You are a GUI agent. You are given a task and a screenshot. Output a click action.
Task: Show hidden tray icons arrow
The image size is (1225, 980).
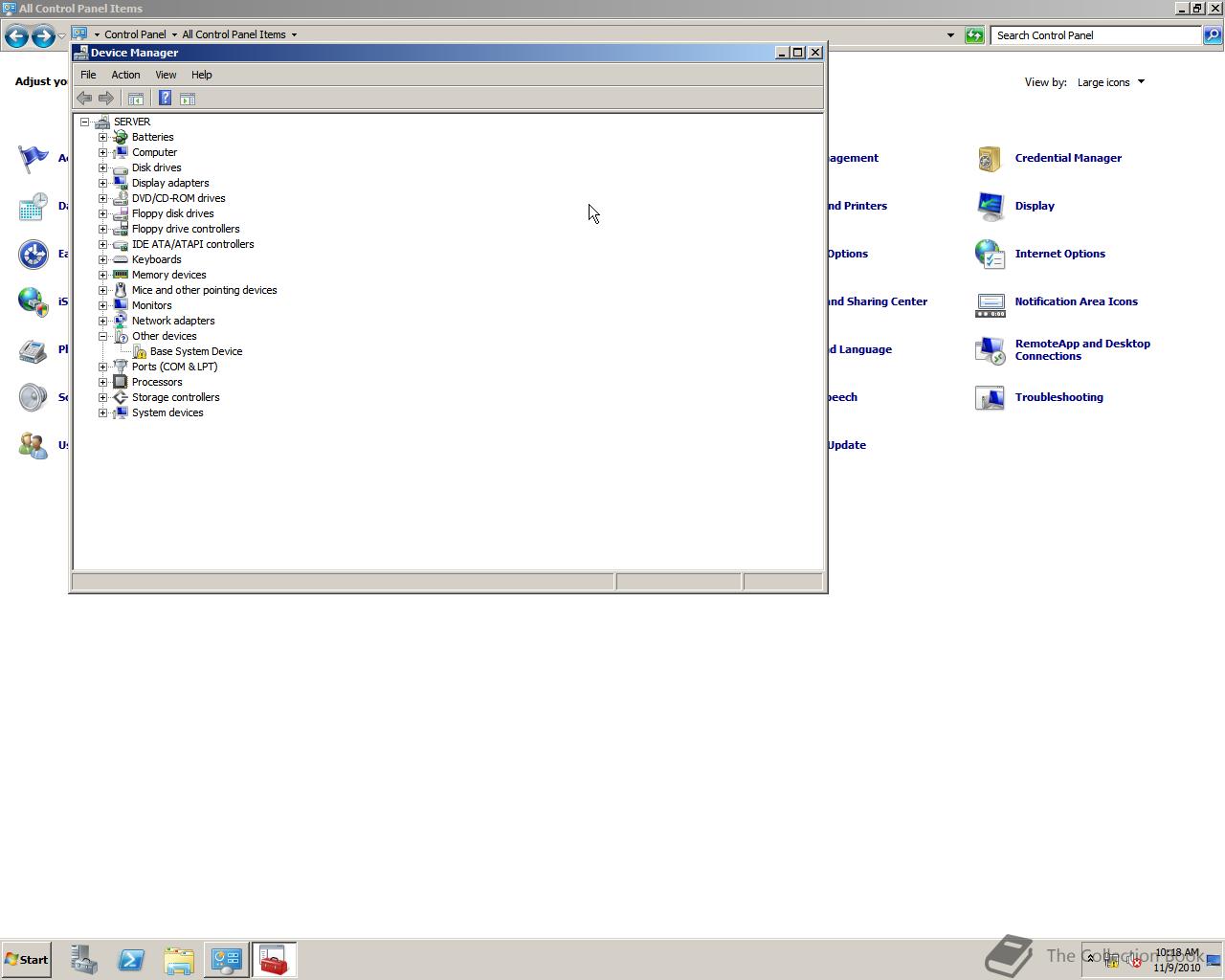coord(1090,959)
